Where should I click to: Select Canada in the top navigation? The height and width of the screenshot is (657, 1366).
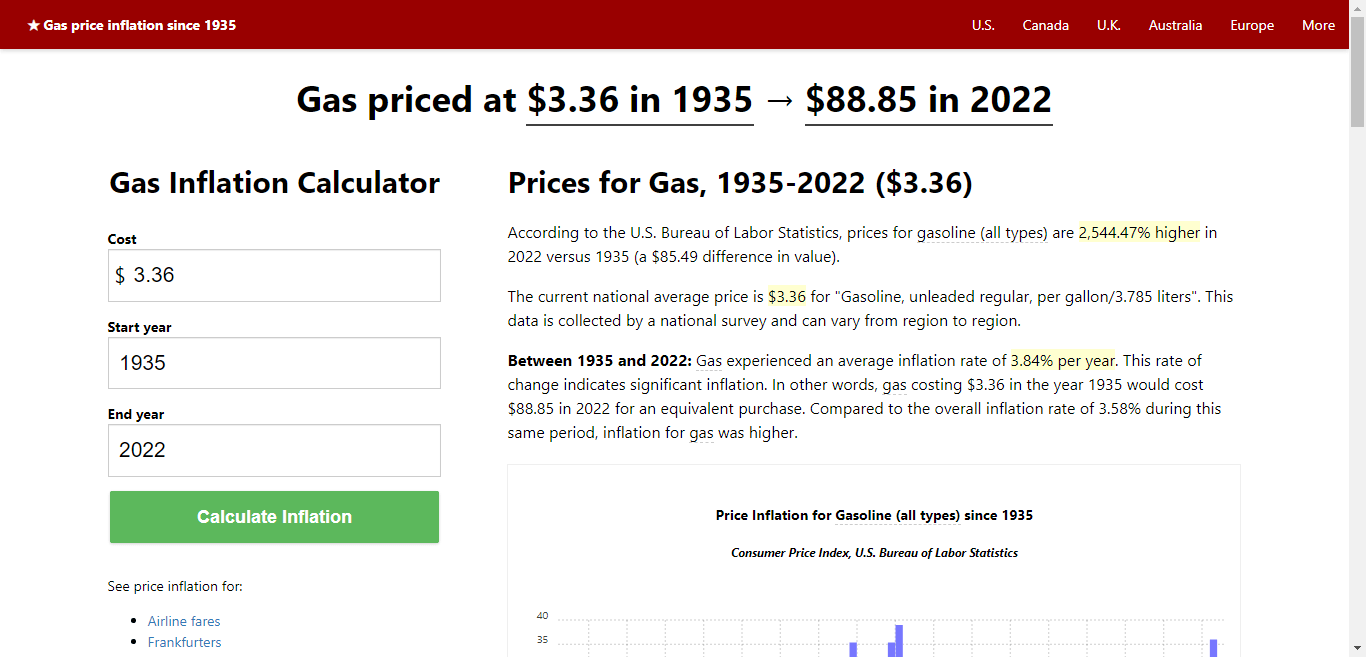pos(1045,25)
